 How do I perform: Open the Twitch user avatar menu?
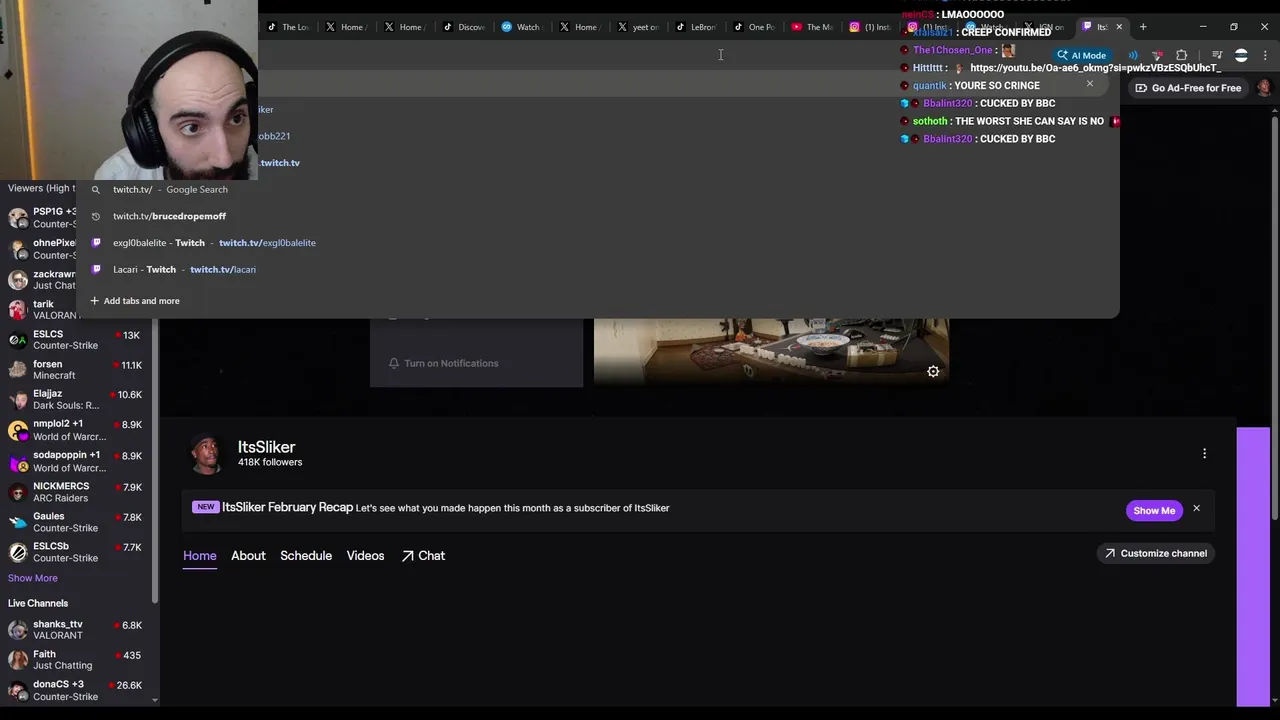pyautogui.click(x=1264, y=88)
